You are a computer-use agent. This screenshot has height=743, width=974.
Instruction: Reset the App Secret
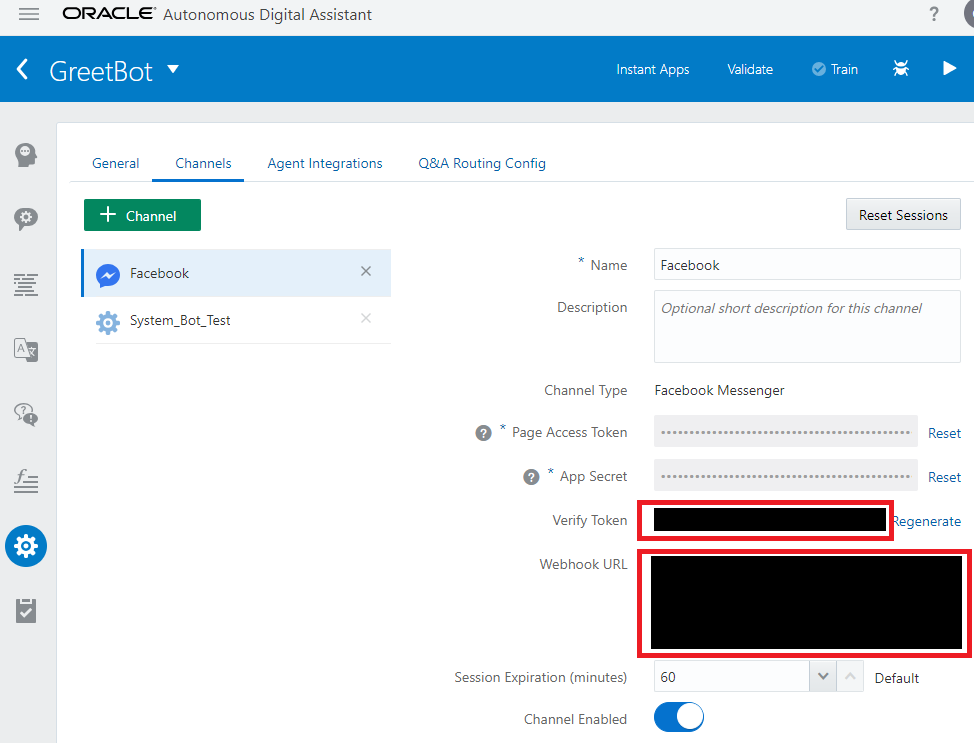pos(944,477)
